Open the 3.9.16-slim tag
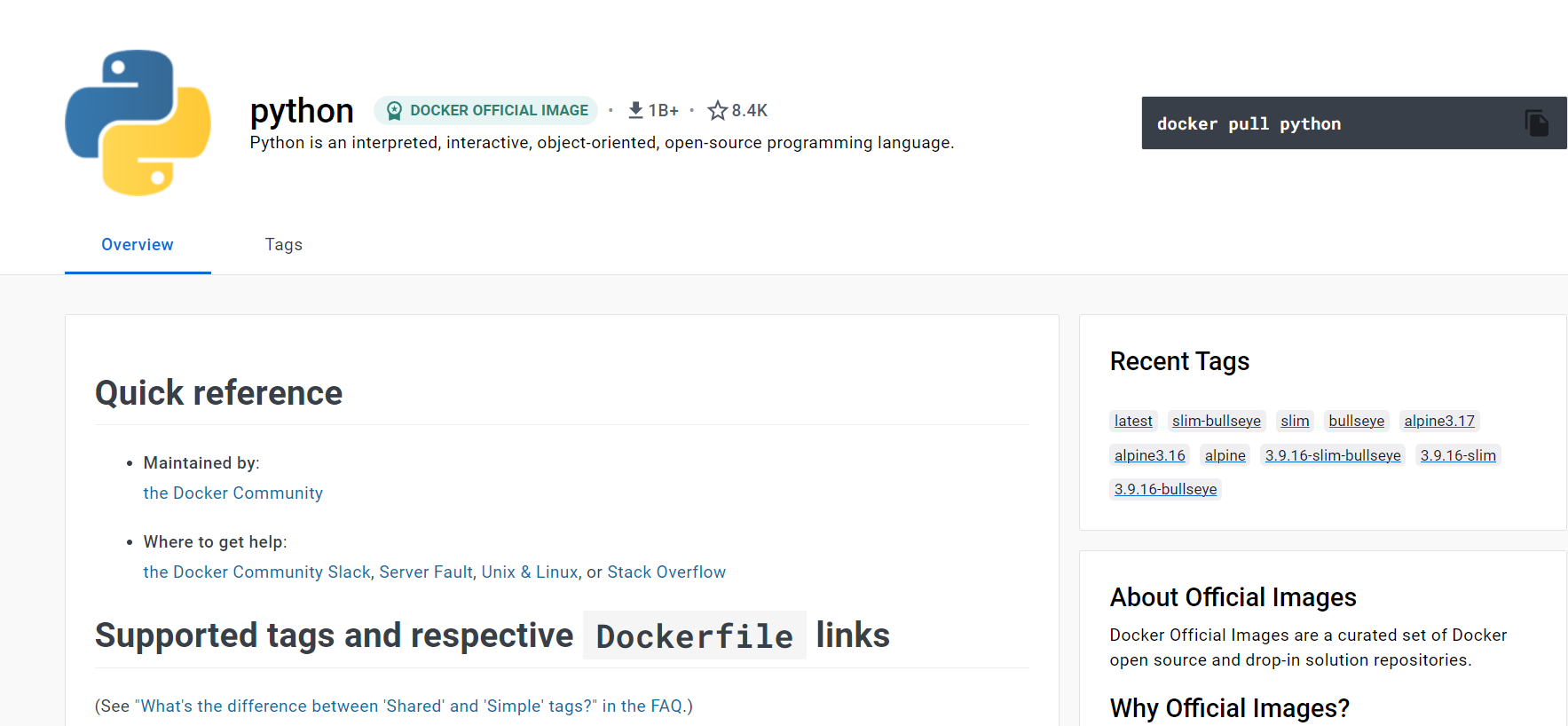 pyautogui.click(x=1458, y=455)
